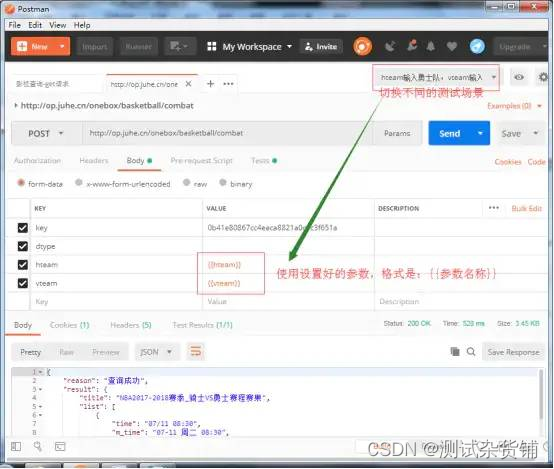Select the raw radio button
The width and height of the screenshot is (554, 469).
186,182
